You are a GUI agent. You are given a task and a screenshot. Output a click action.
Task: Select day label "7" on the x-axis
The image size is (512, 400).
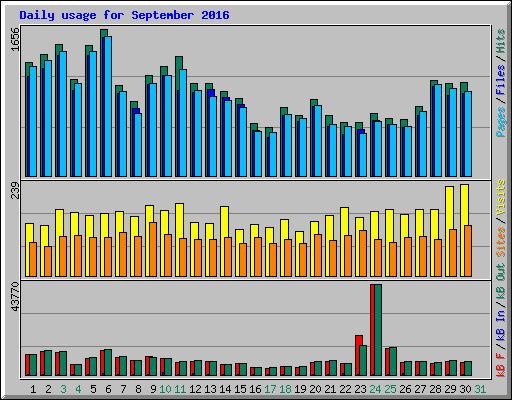123,389
